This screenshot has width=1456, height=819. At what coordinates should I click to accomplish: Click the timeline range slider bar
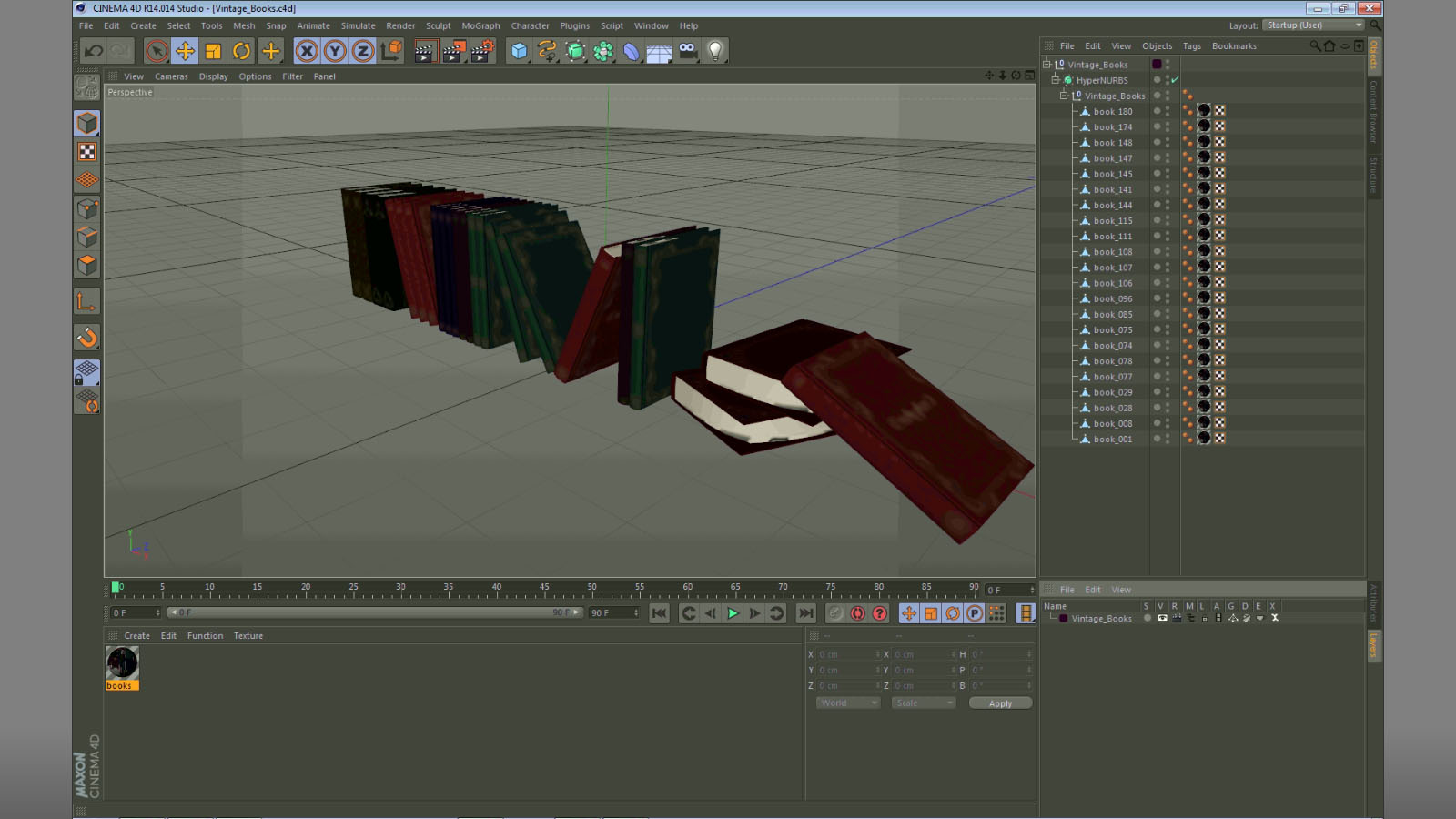pyautogui.click(x=375, y=612)
